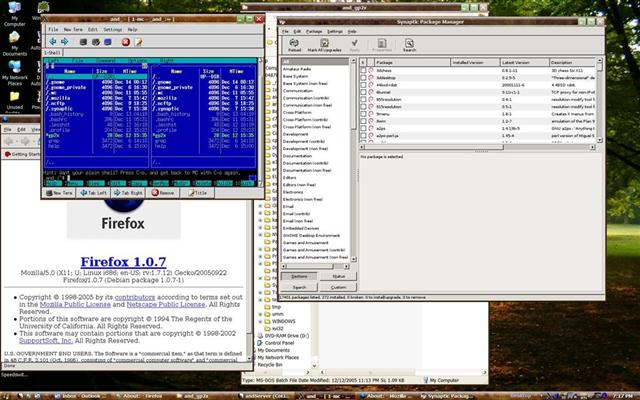Click the Debian swirl icon beside 6tunnel
This screenshot has width=640, height=400.
point(371,92)
